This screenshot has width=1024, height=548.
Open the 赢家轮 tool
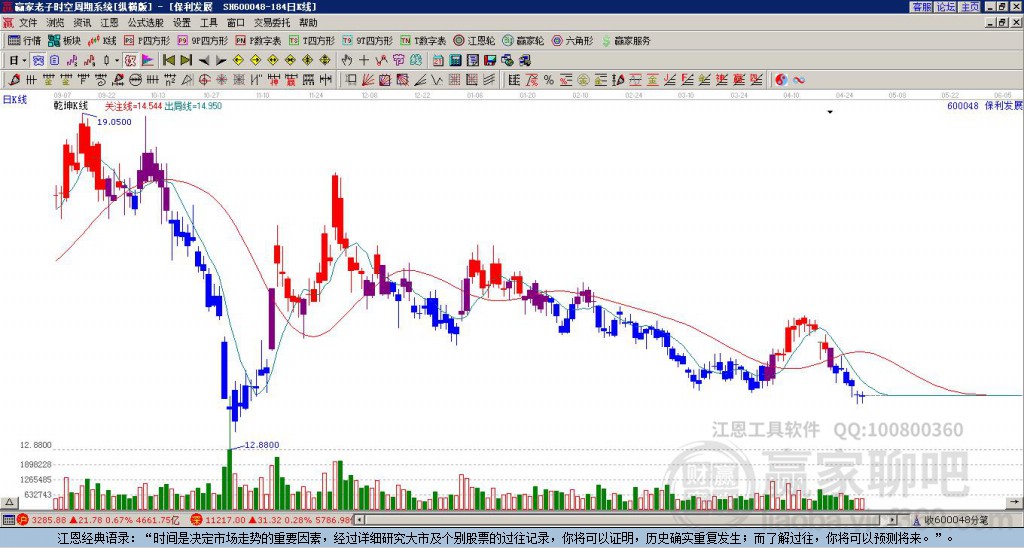[x=523, y=40]
